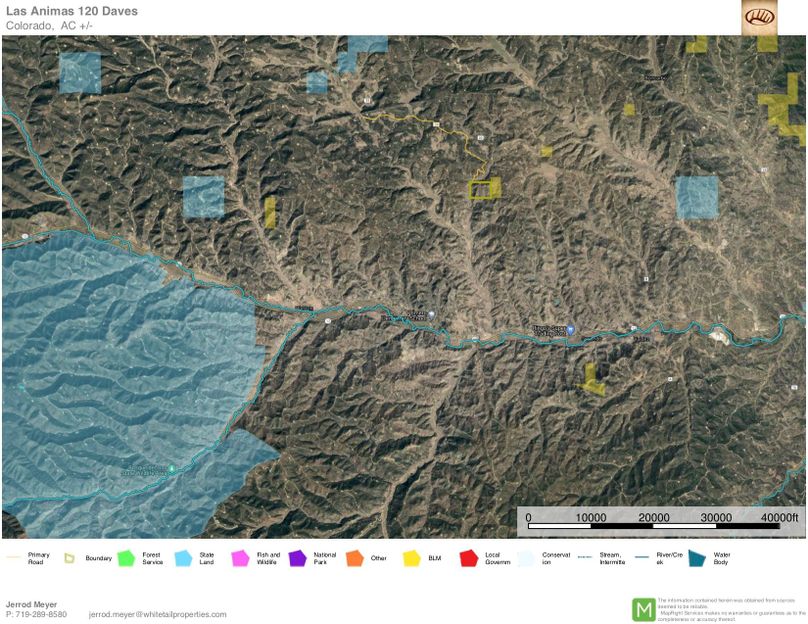
Task: Click the Las Animas 120 Daves title
Action: point(72,11)
